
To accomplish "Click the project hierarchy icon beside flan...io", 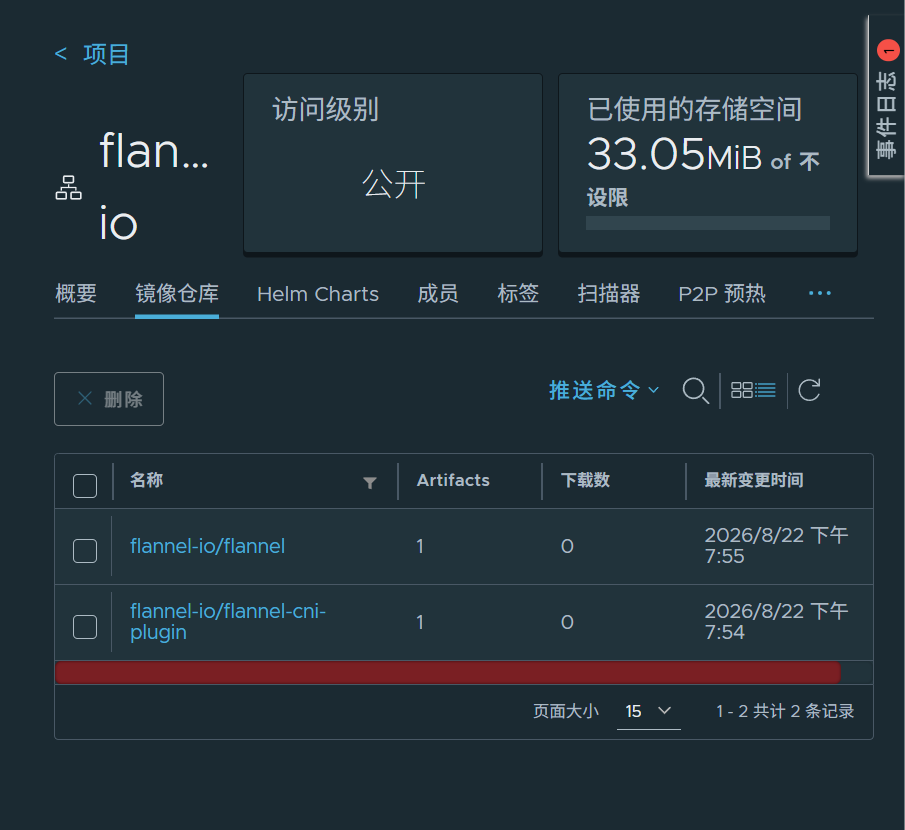I will [69, 188].
